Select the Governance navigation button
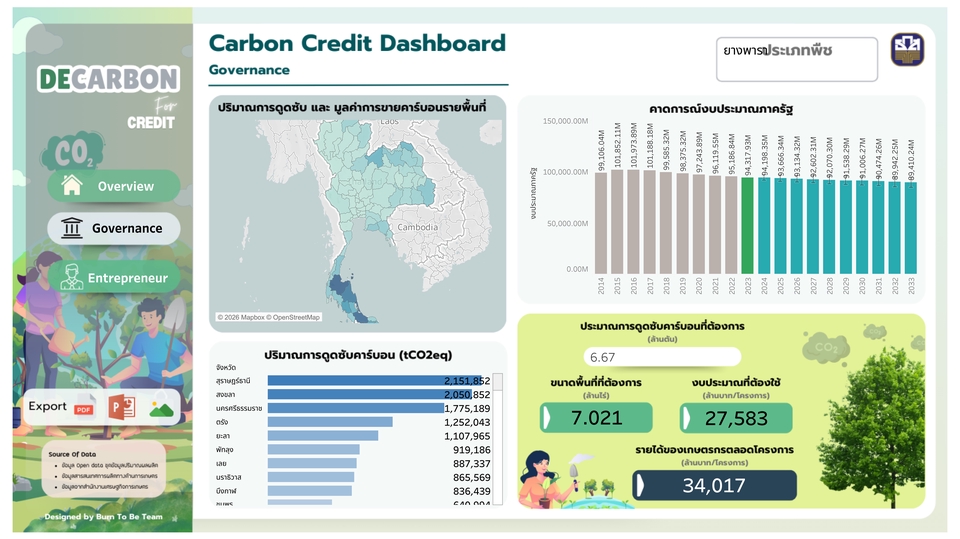Screen dimensions: 960x539 tap(114, 228)
